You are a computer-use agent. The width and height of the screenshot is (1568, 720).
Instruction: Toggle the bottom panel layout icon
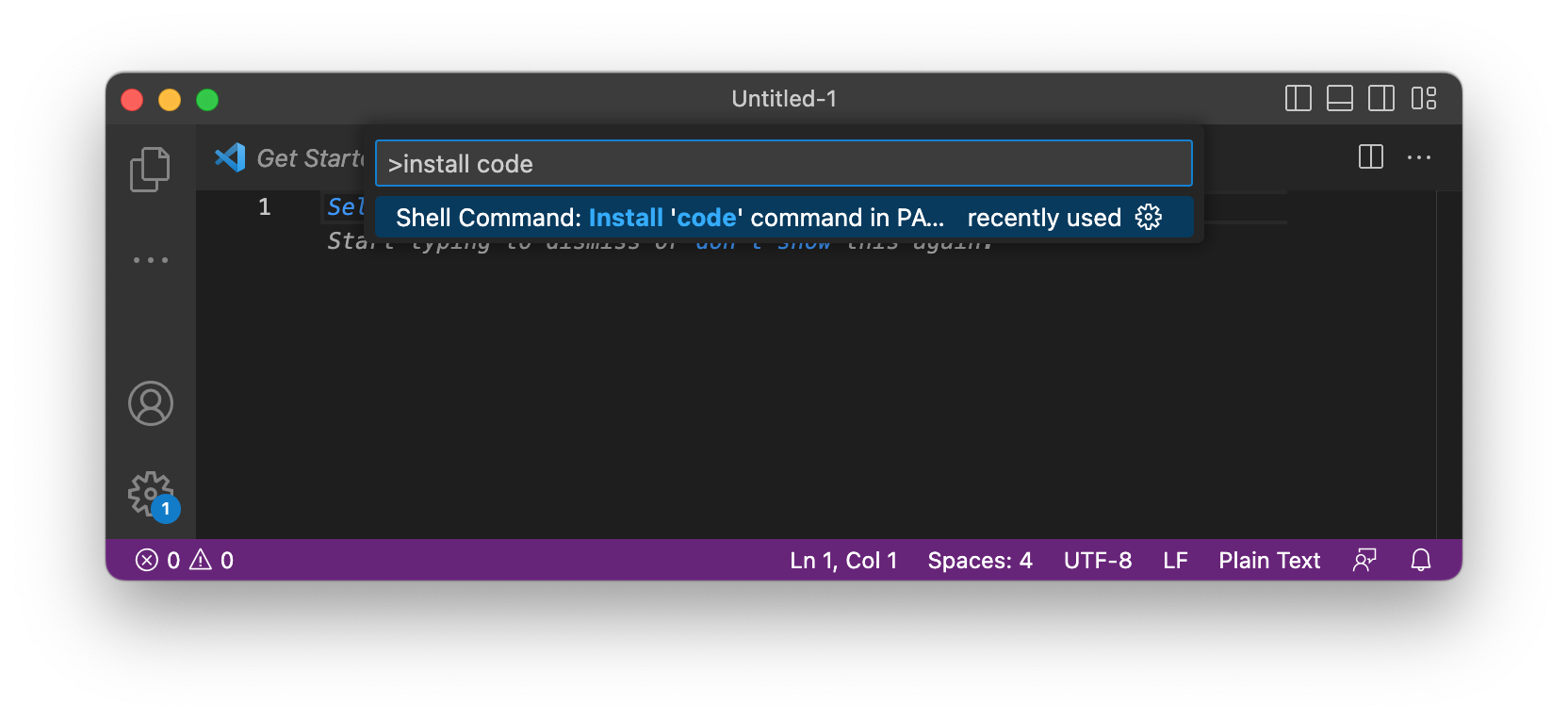1339,98
